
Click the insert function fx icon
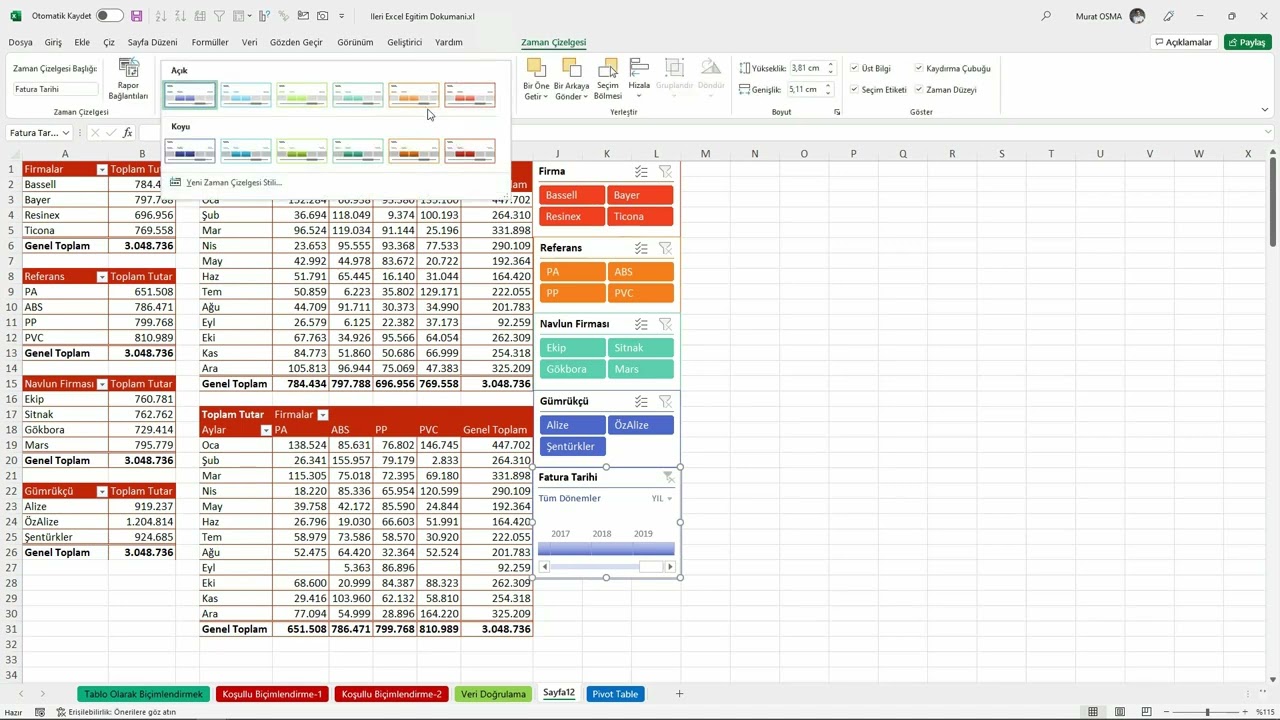[x=128, y=133]
